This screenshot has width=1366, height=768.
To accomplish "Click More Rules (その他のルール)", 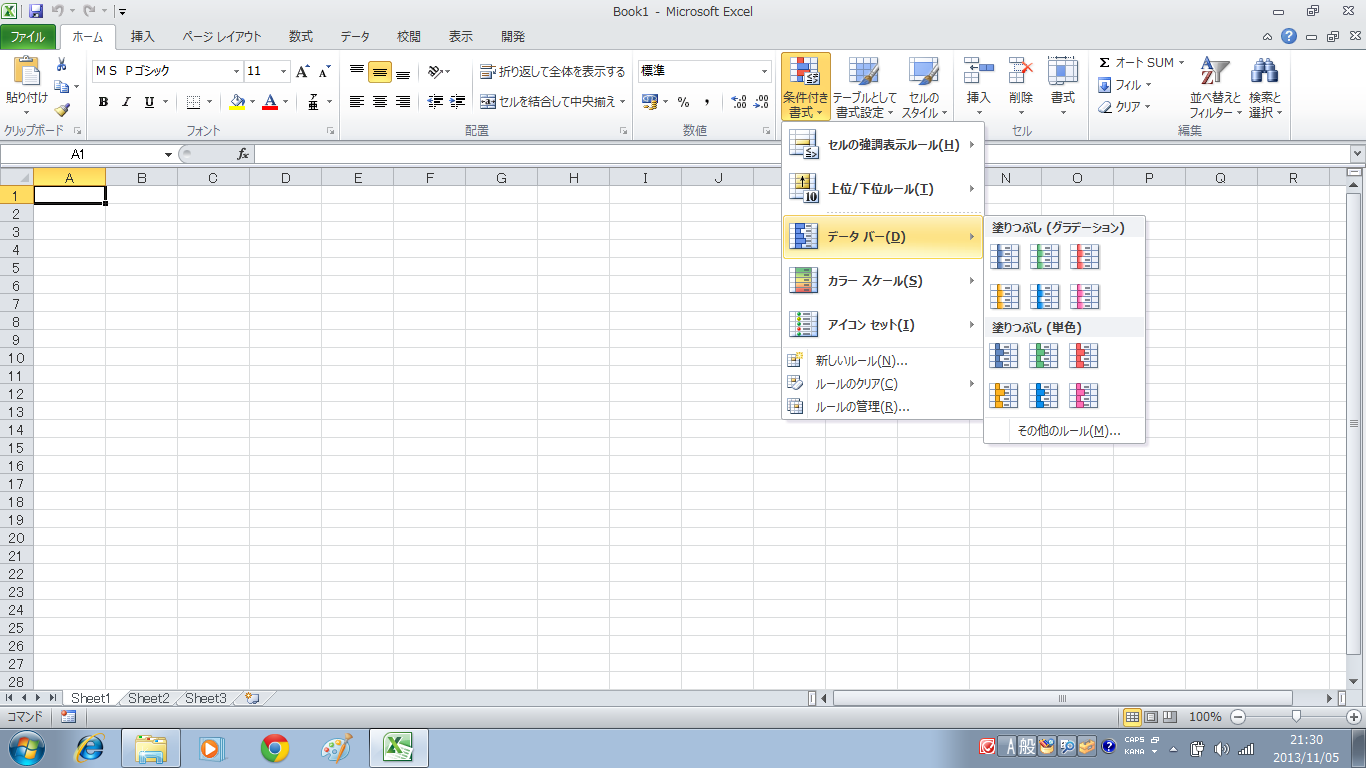I will click(1067, 431).
